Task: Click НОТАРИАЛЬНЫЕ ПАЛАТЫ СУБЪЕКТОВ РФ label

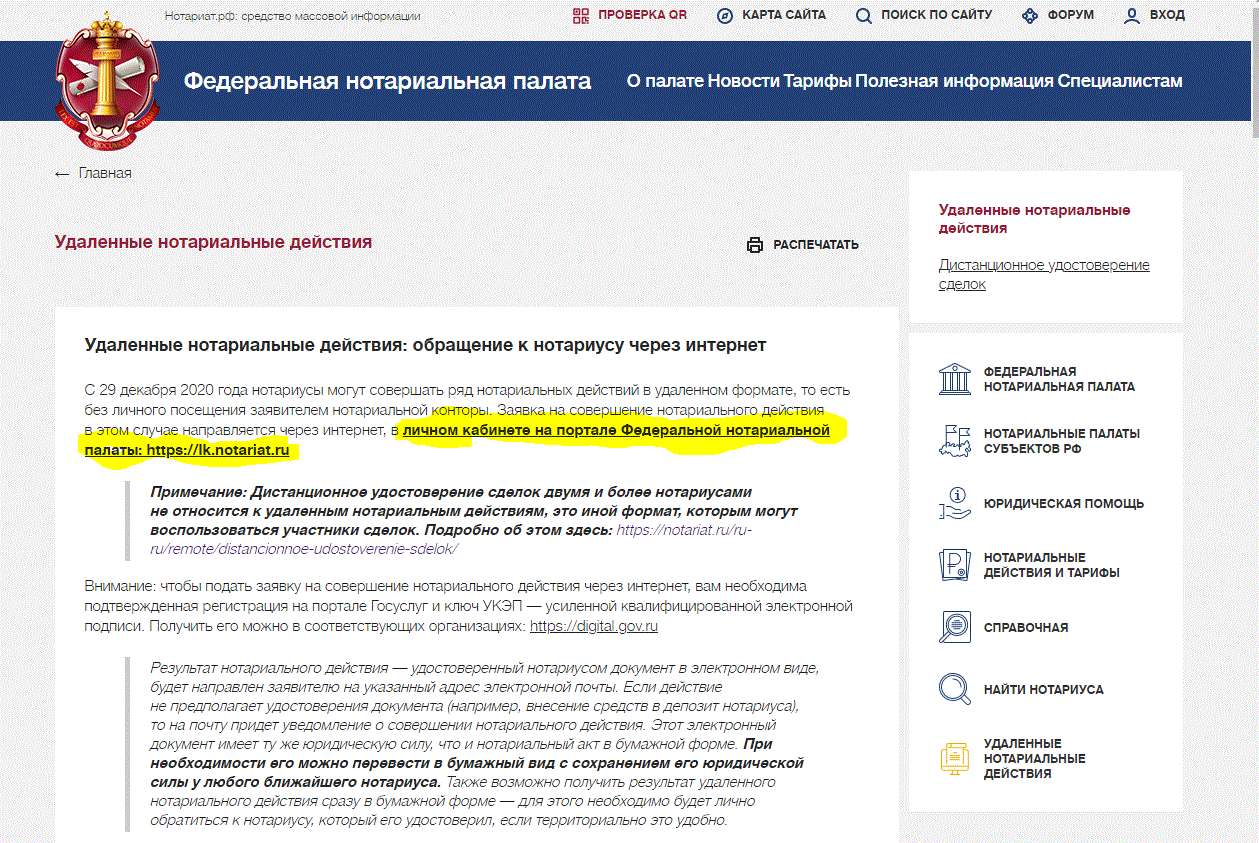Action: point(1062,441)
